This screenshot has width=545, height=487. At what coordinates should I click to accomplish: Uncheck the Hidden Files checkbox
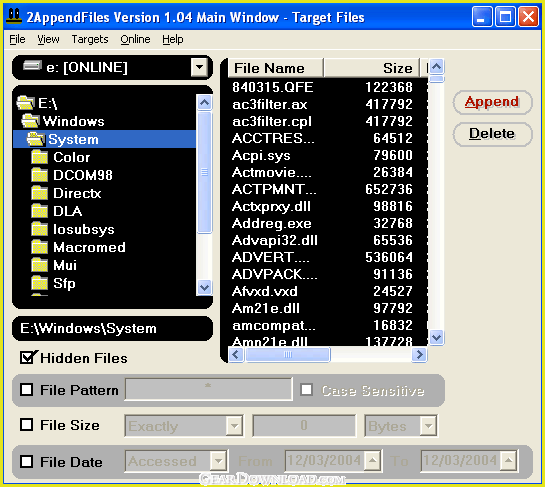click(27, 358)
